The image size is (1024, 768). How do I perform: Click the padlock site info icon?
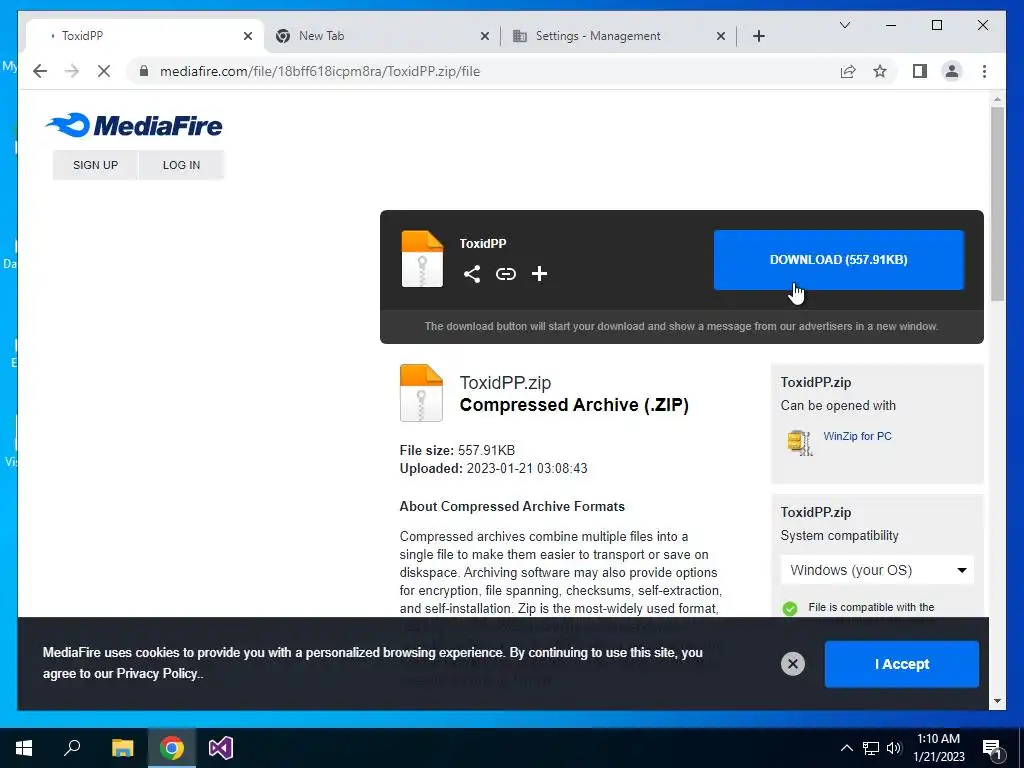click(144, 71)
